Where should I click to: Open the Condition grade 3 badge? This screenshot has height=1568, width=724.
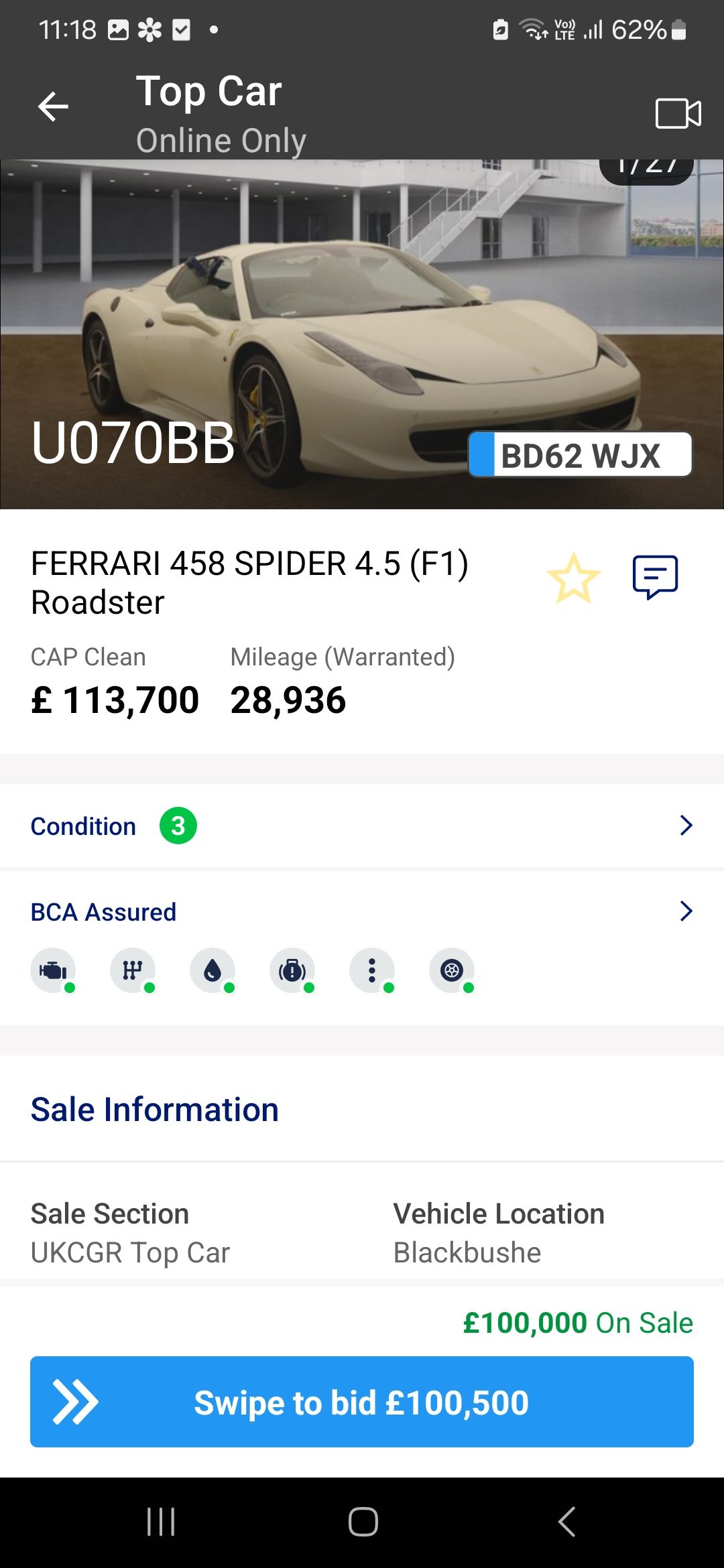178,826
